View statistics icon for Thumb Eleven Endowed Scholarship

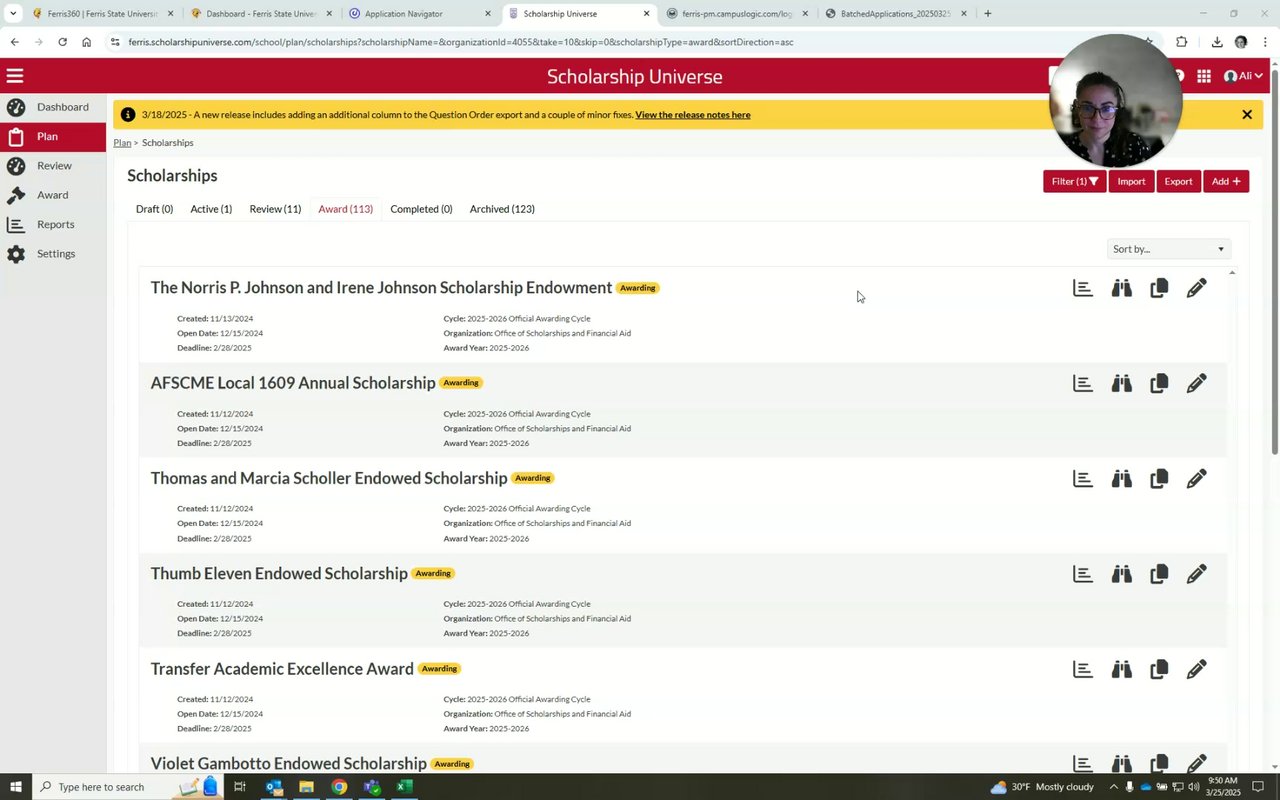coord(1083,574)
